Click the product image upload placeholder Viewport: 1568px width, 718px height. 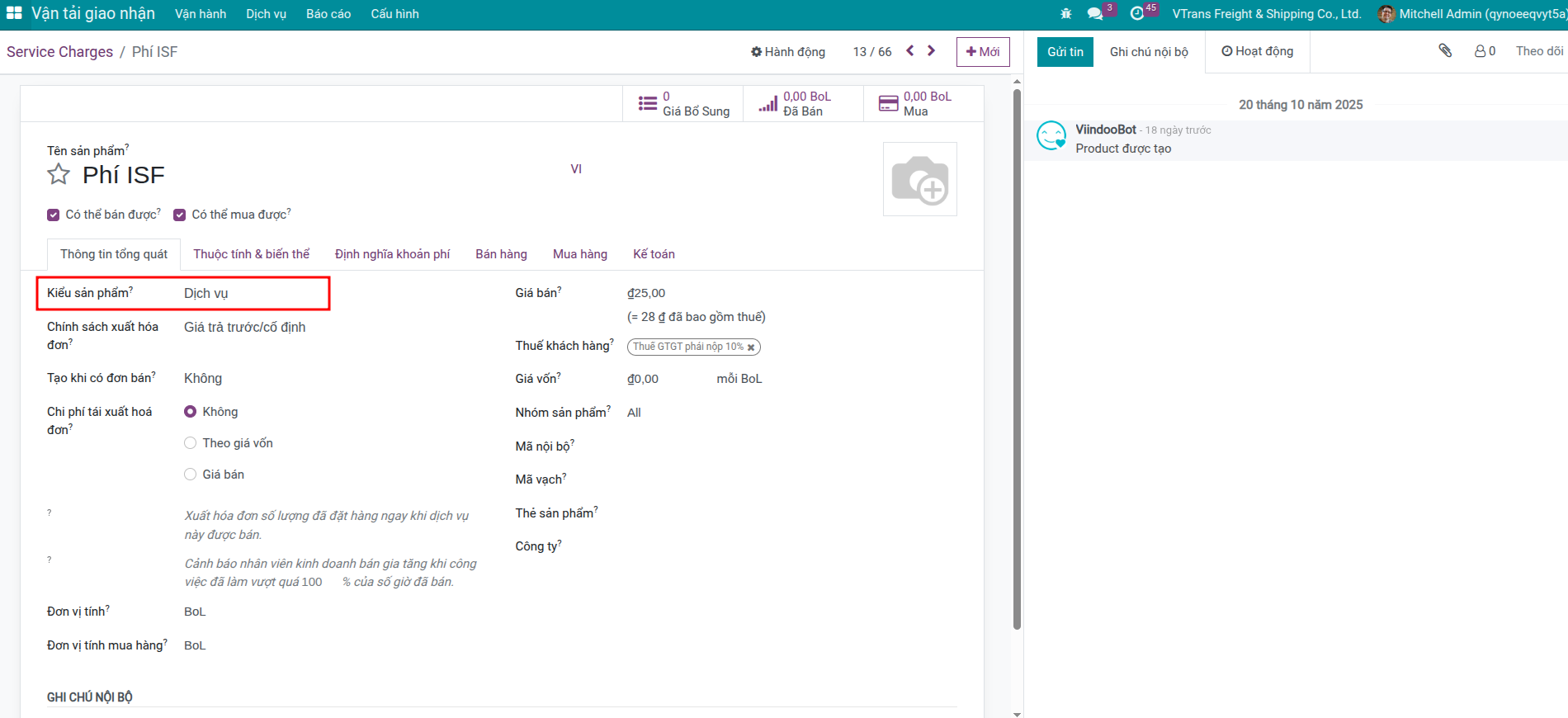pos(919,179)
